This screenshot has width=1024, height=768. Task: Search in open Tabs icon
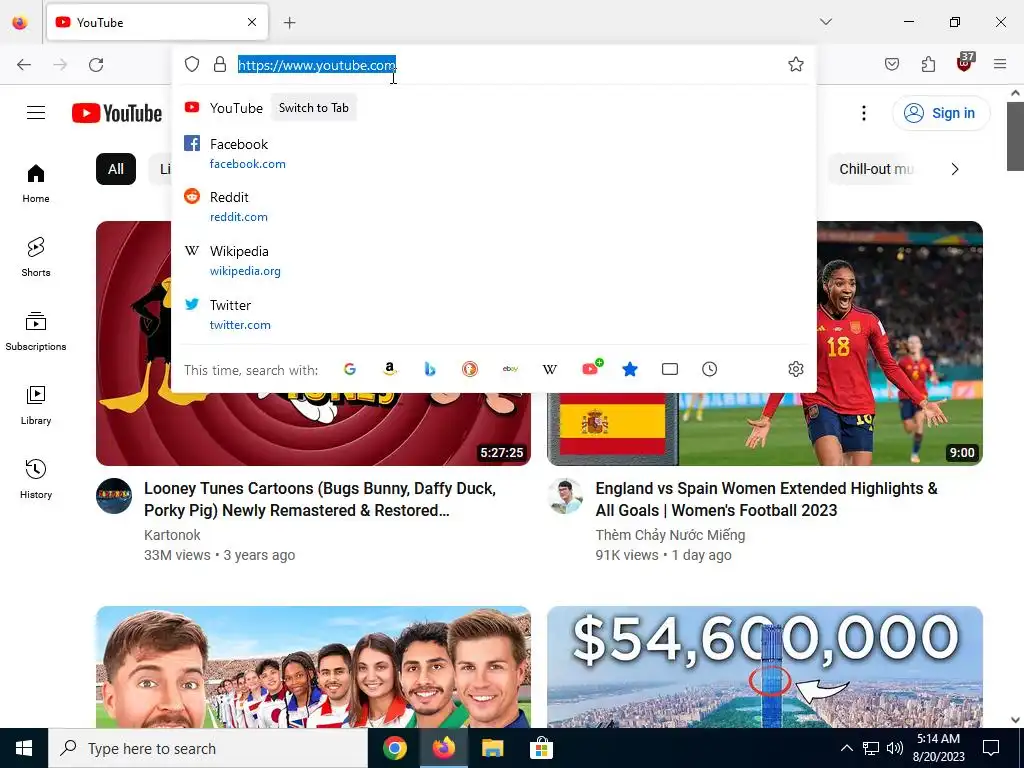tap(670, 370)
